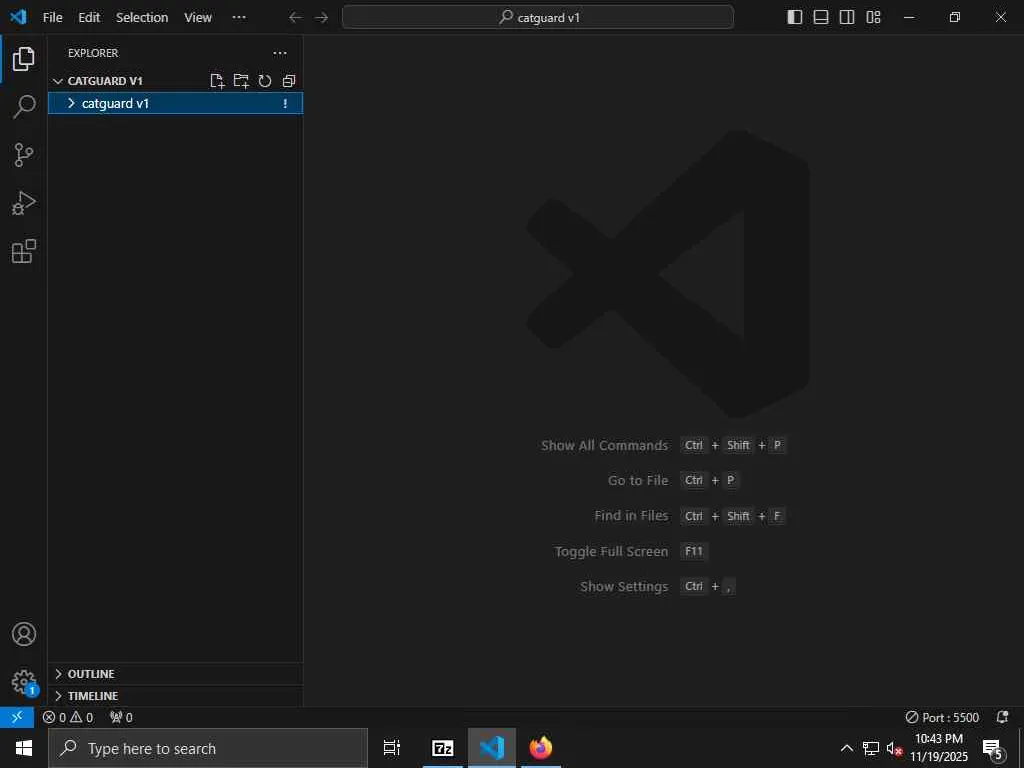Open the Windows Start menu

[x=24, y=748]
